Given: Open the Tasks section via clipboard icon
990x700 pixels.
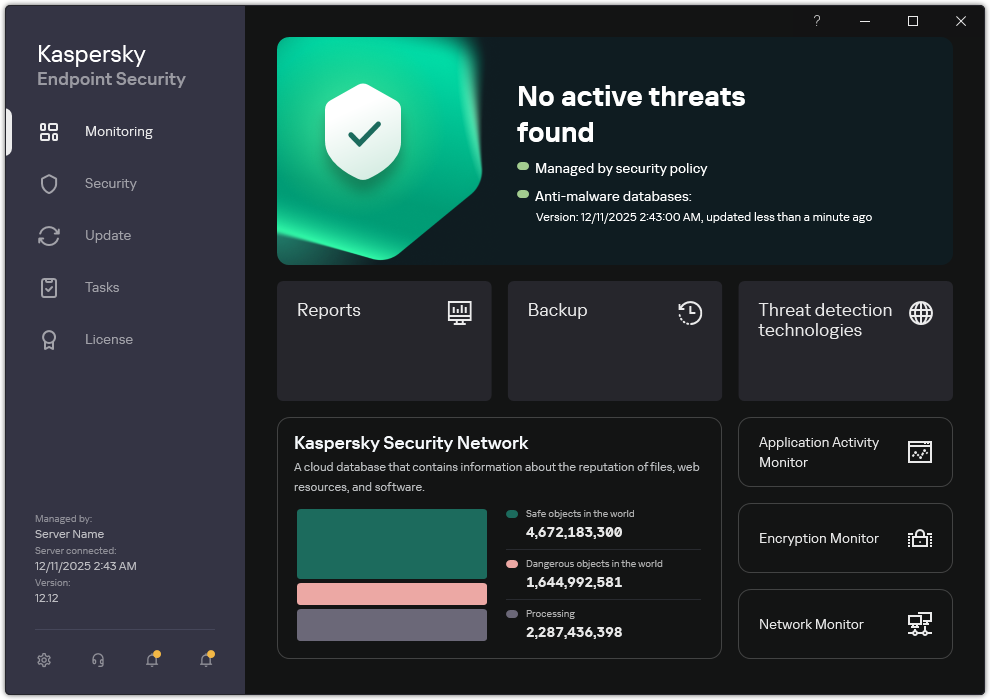Looking at the screenshot, I should 48,287.
